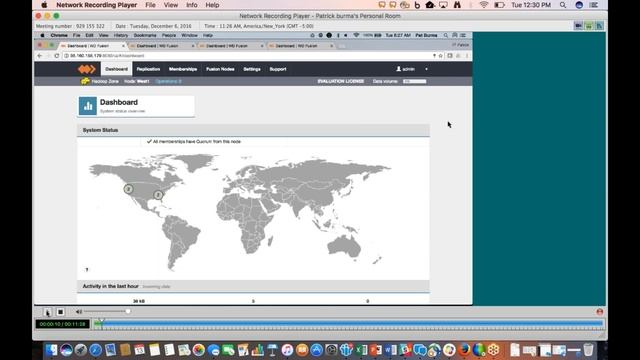Click the west coast node marker on map
Viewport: 640px width, 360px height.
128,189
